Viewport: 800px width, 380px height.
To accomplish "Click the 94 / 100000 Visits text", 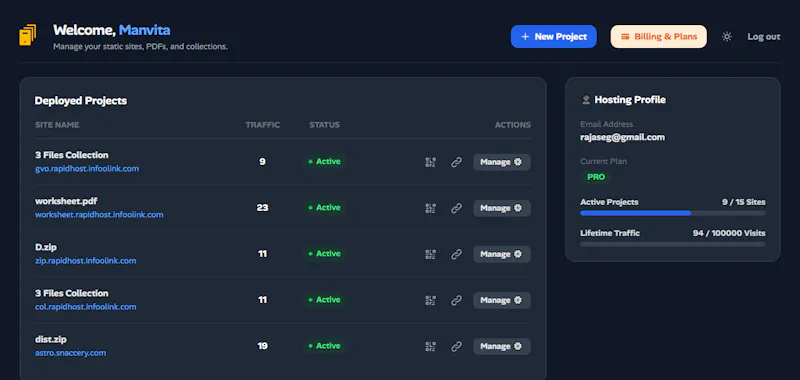I will click(729, 233).
